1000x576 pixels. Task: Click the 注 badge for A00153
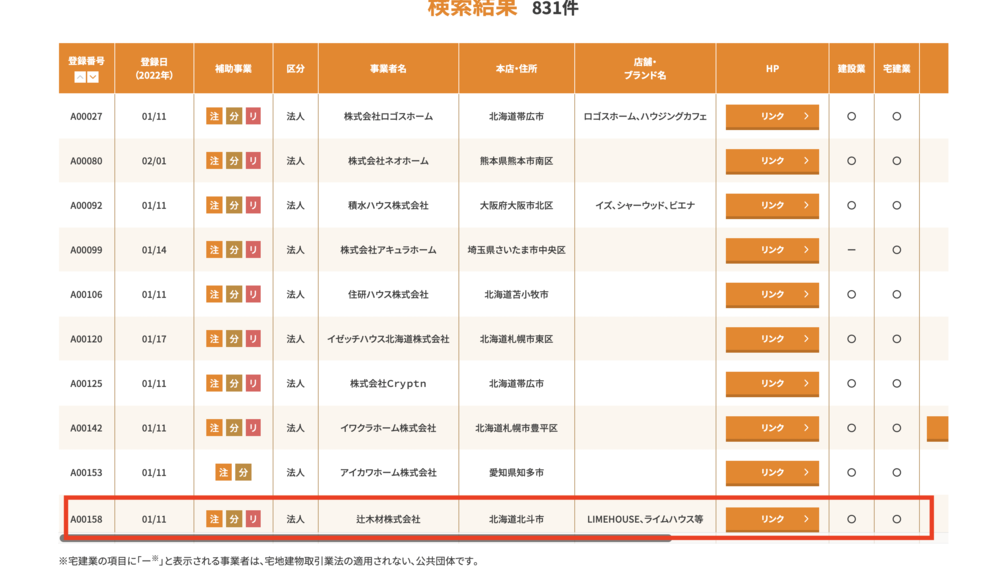pyautogui.click(x=223, y=473)
